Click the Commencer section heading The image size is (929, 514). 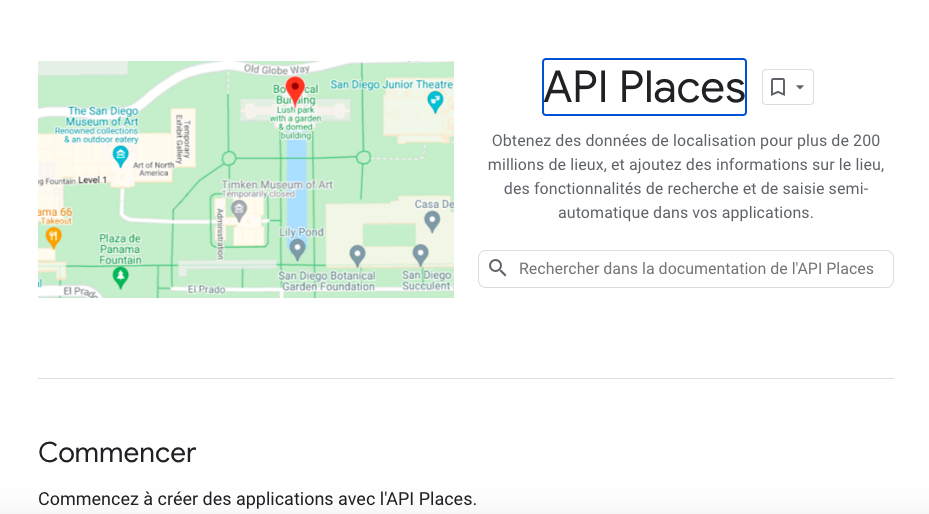tap(117, 452)
